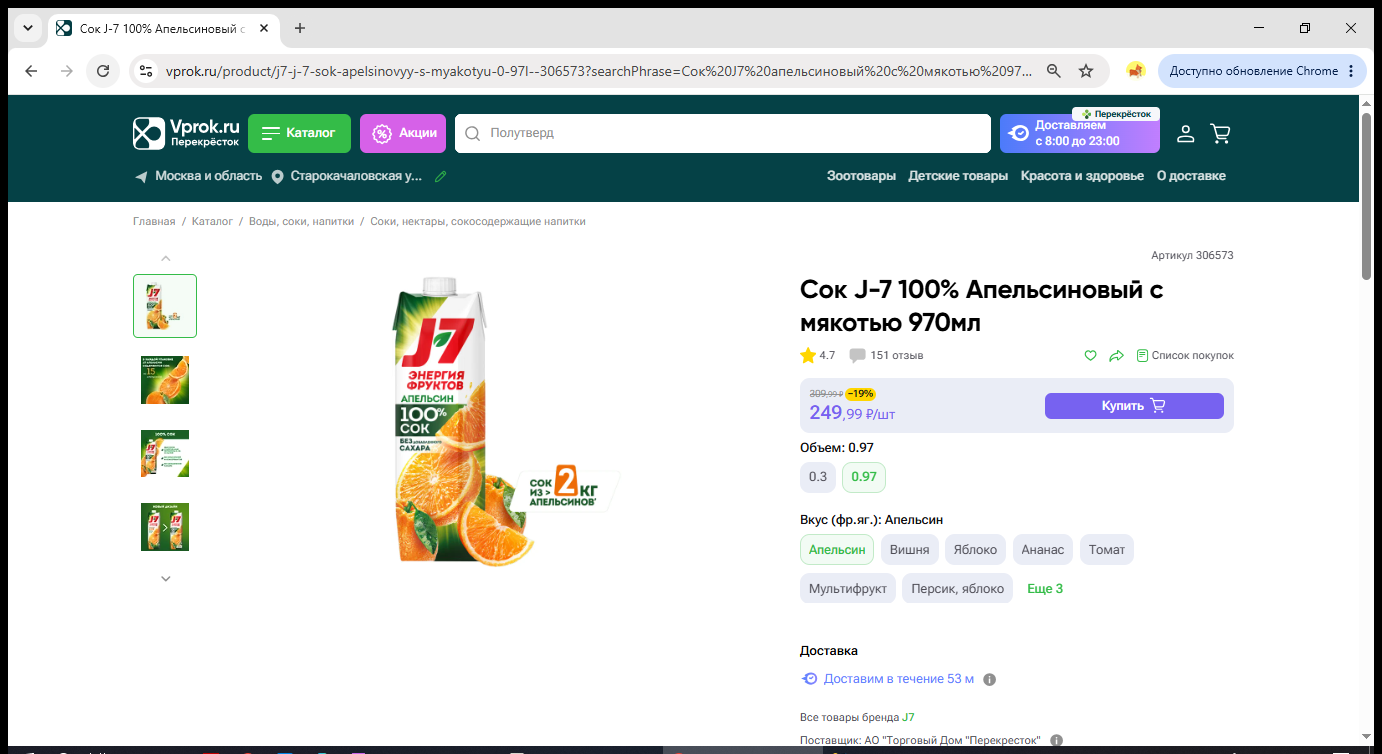Click the 249,99 ₽/шт price
This screenshot has height=754, width=1382.
point(852,413)
